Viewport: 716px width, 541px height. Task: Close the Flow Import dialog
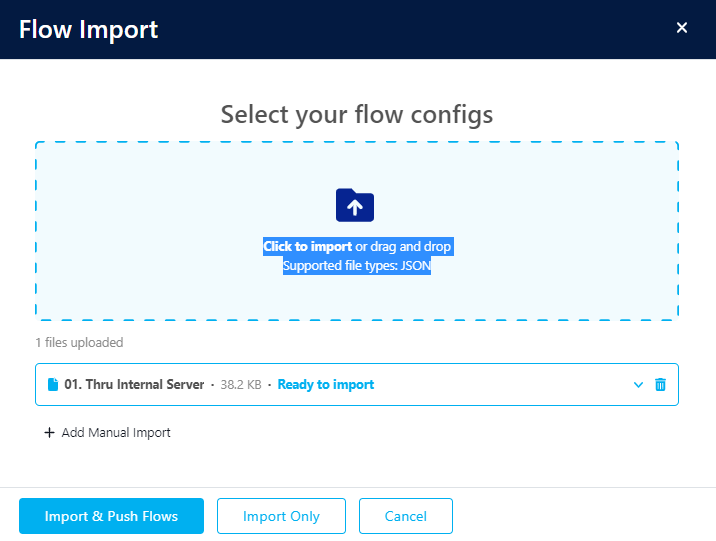[x=682, y=28]
